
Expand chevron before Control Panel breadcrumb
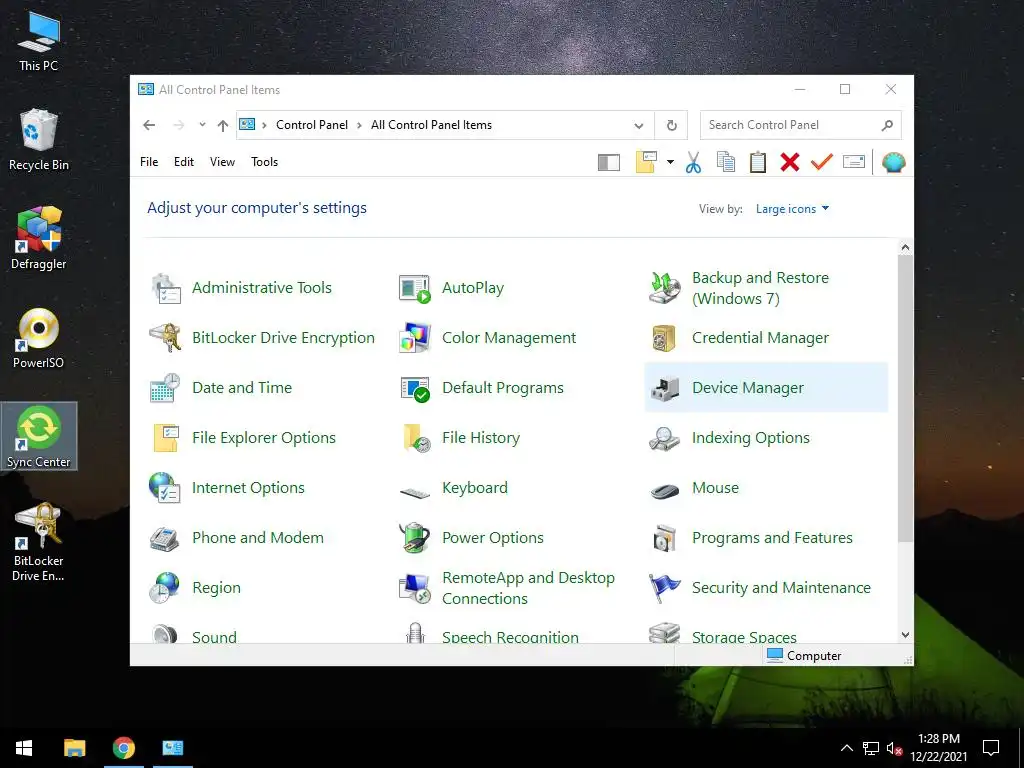(x=264, y=125)
